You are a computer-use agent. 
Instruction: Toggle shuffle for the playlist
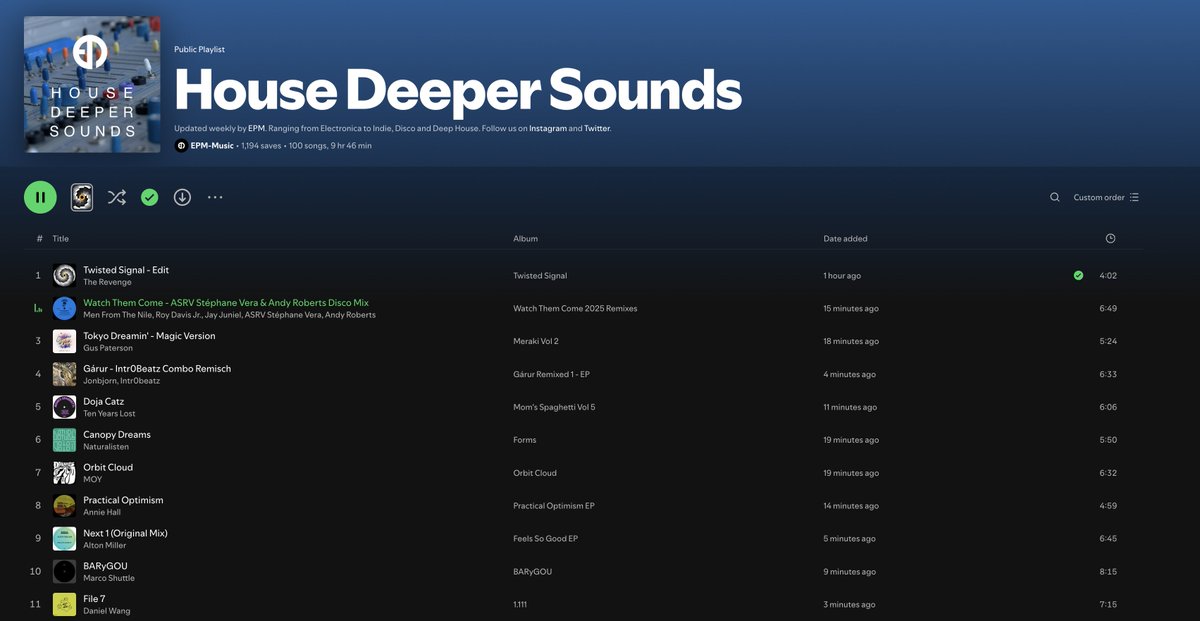(x=116, y=197)
